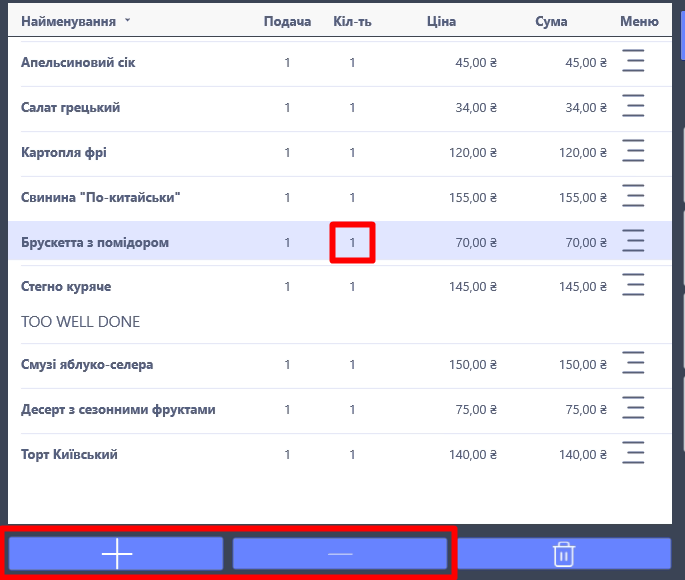Click the minus button to decrease quantity
Image resolution: width=685 pixels, height=580 pixels.
(340, 553)
